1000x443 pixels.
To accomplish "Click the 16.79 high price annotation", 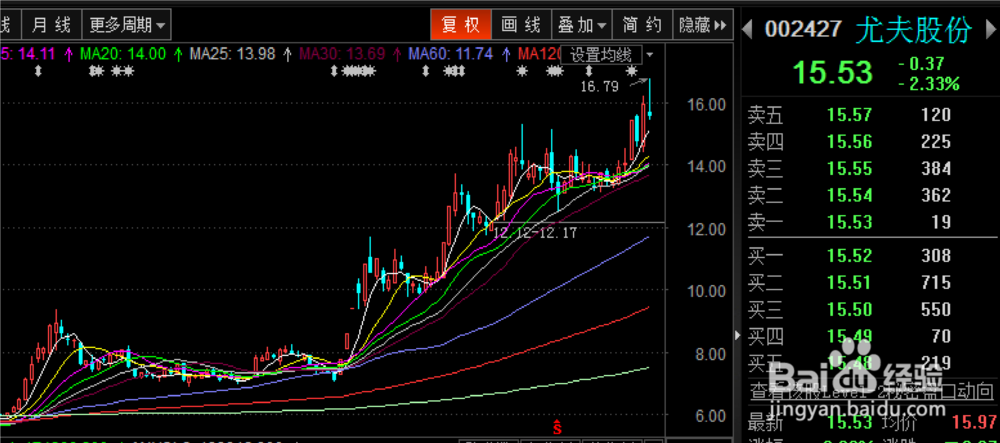I will (x=599, y=86).
